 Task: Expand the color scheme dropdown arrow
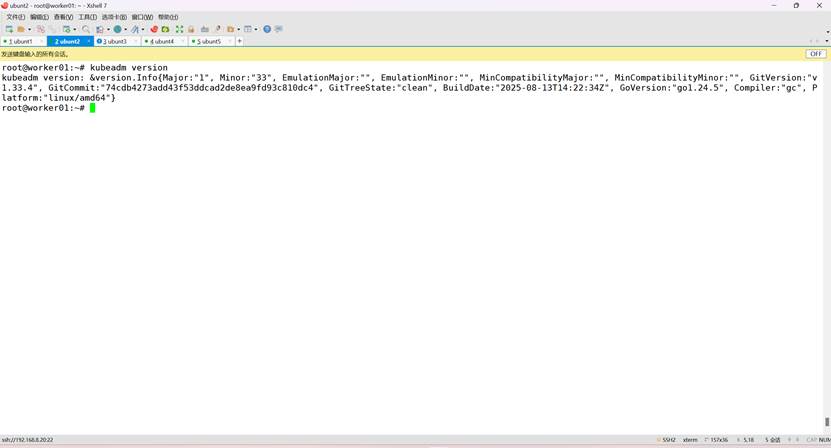[108, 29]
